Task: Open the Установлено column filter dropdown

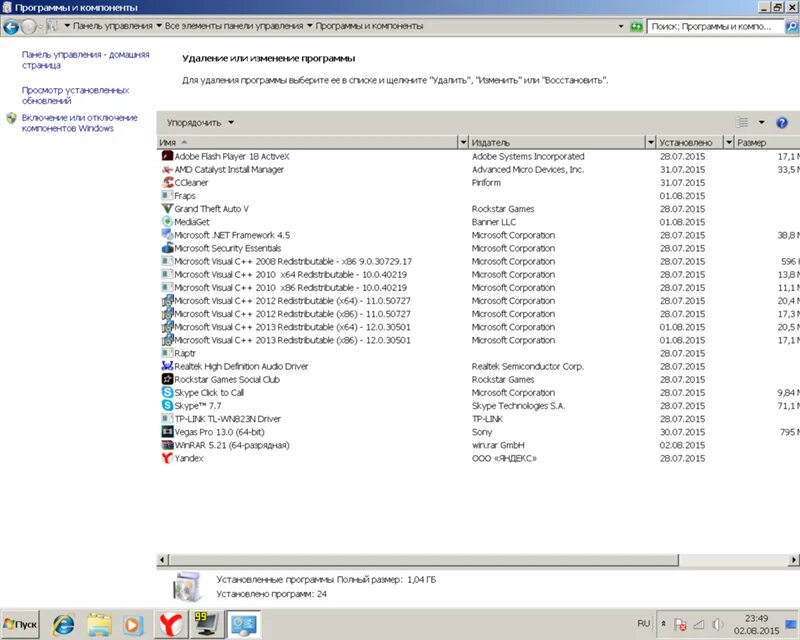Action: [729, 142]
